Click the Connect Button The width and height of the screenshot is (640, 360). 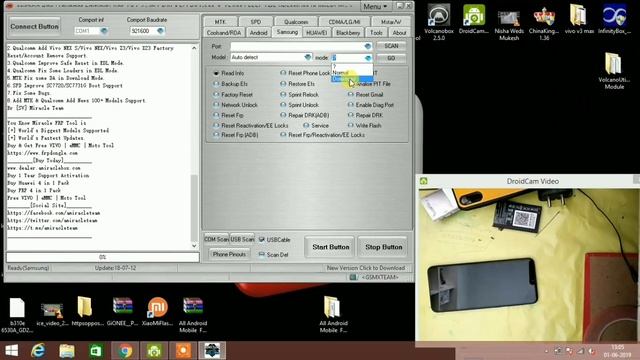[35, 27]
